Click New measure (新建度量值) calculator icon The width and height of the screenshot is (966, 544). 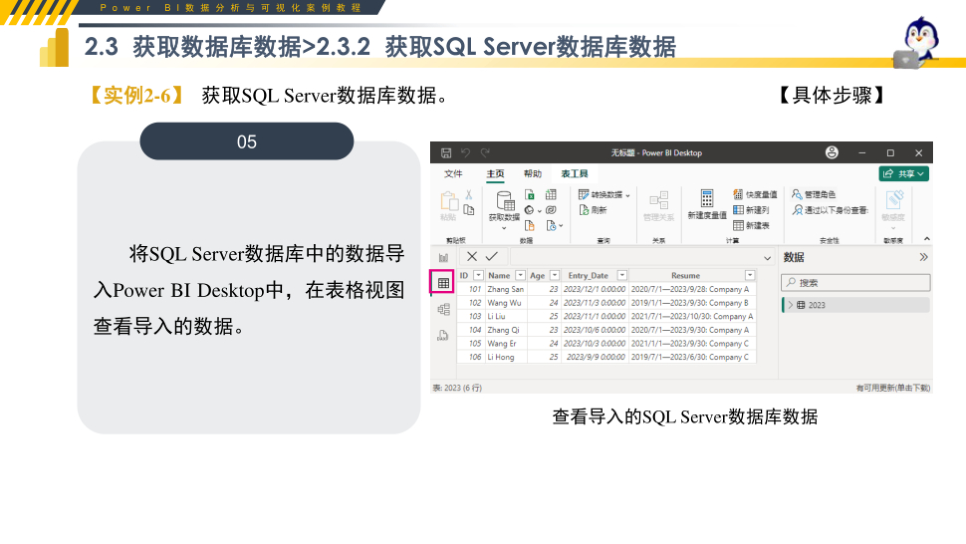707,199
